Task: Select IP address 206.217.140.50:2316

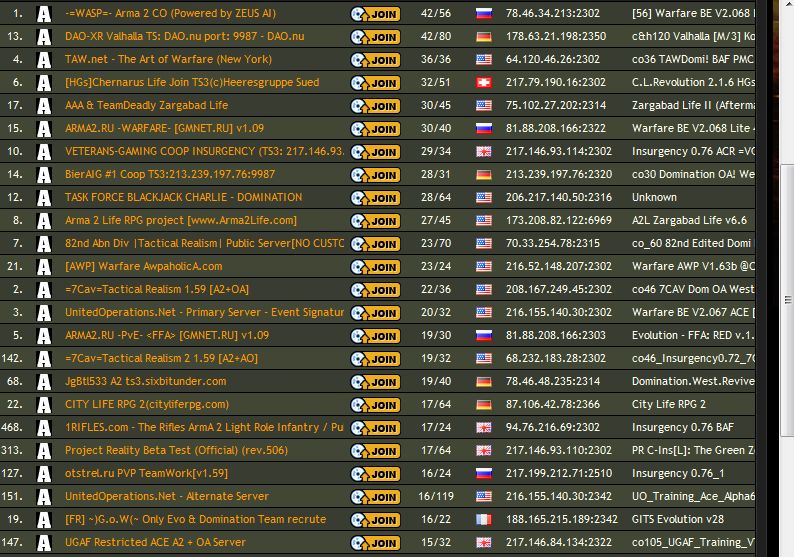Action: [x=559, y=197]
